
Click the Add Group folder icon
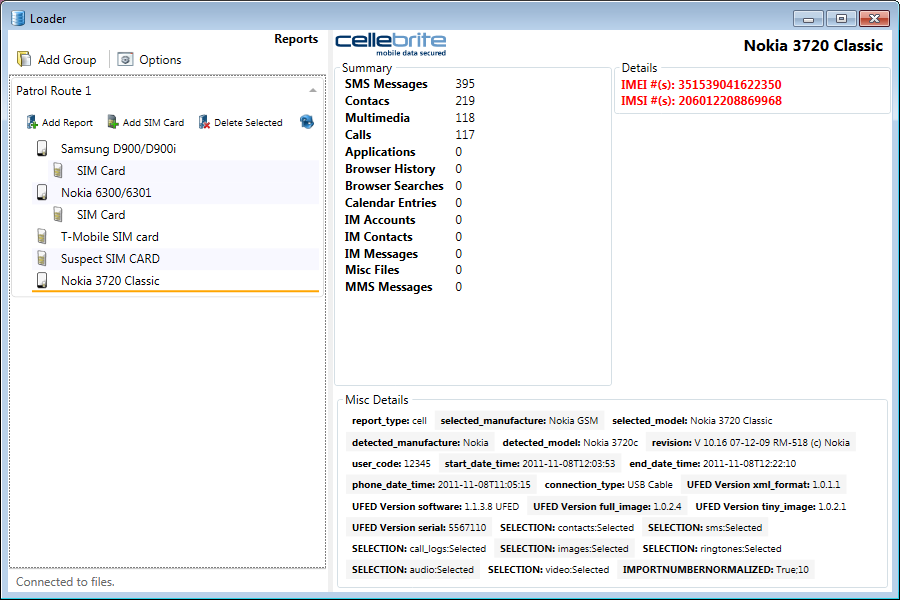(24, 59)
